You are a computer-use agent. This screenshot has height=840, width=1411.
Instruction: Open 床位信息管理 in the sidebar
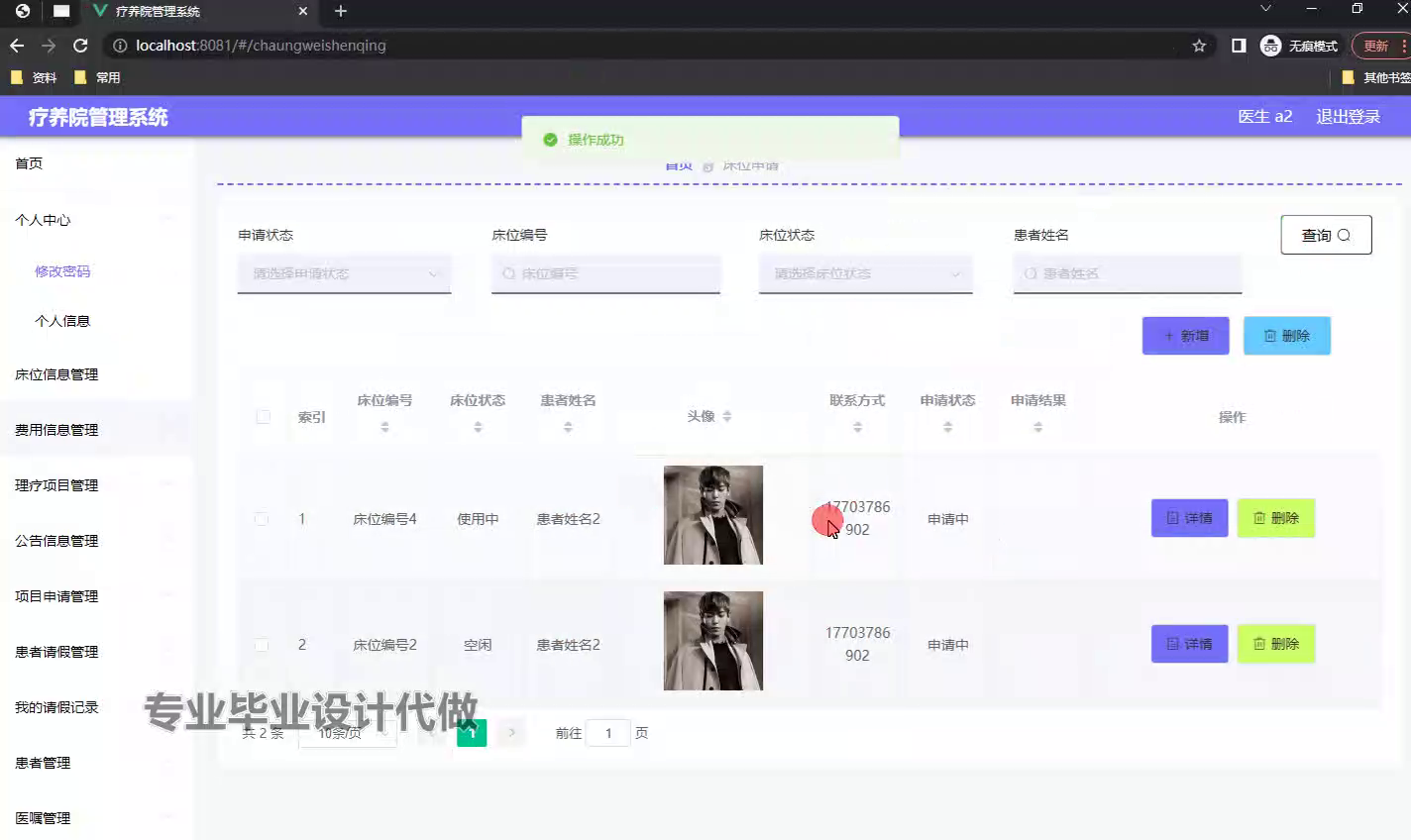(56, 374)
